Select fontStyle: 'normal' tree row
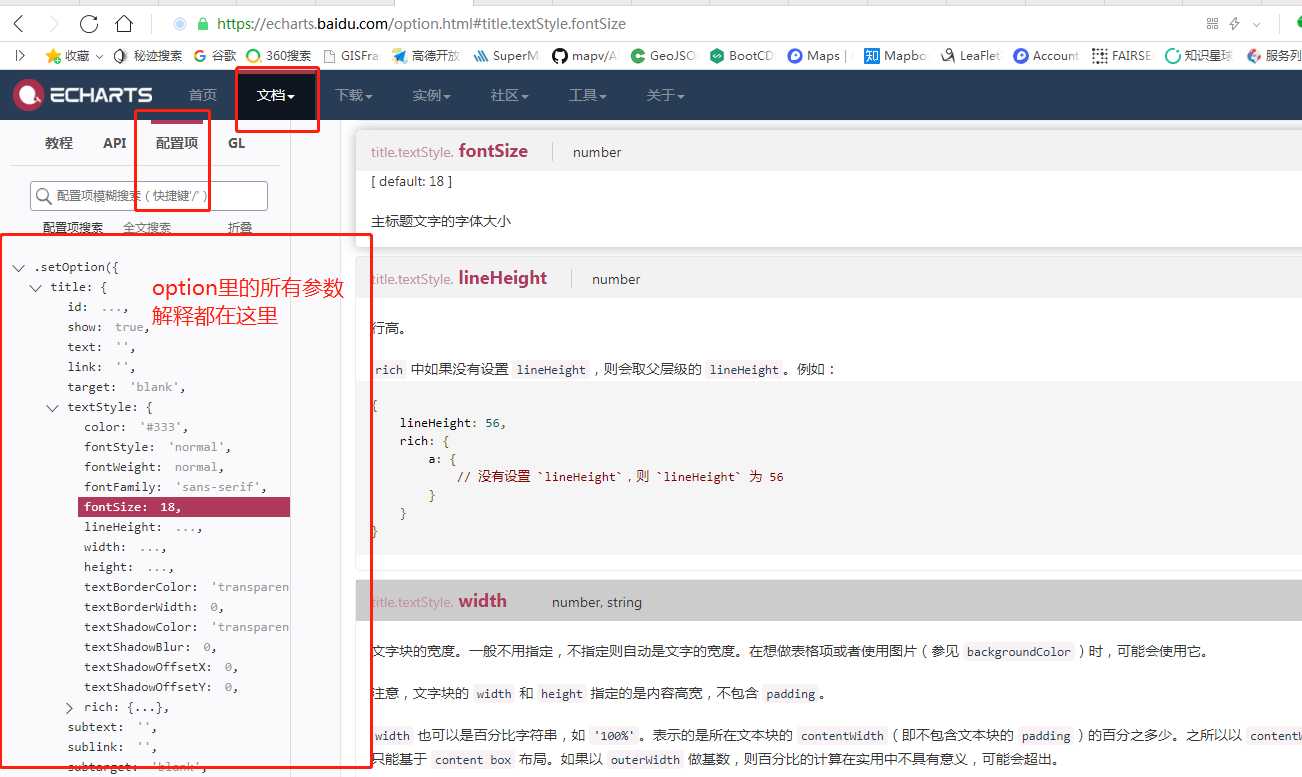Image resolution: width=1302 pixels, height=777 pixels. point(158,447)
